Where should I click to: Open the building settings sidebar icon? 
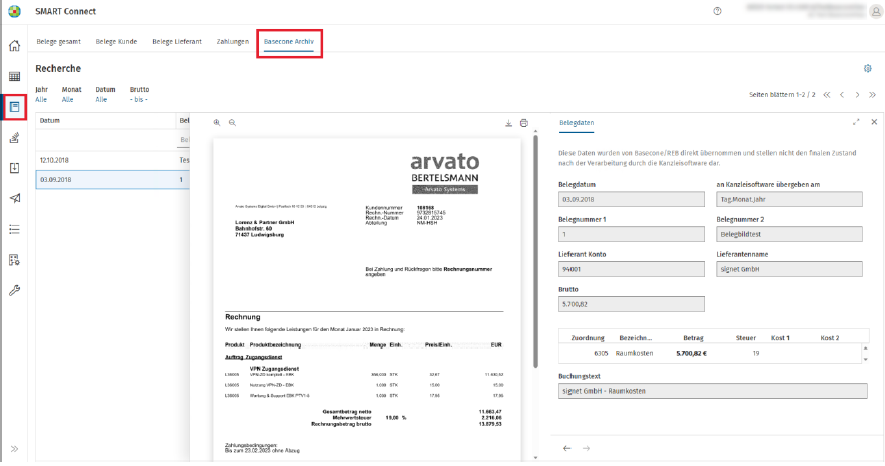coord(15,260)
